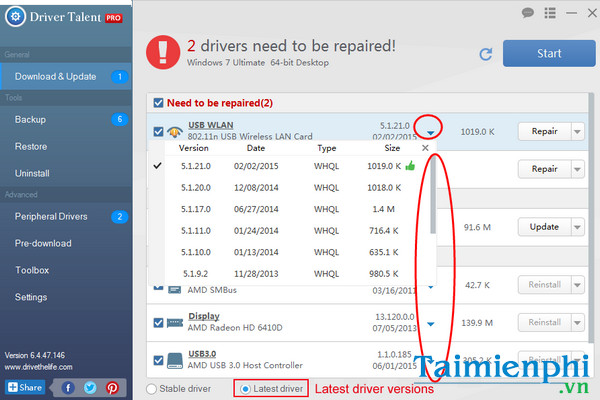Uncheck the USB3.0 driver checkbox
The image size is (600, 400).
158,361
